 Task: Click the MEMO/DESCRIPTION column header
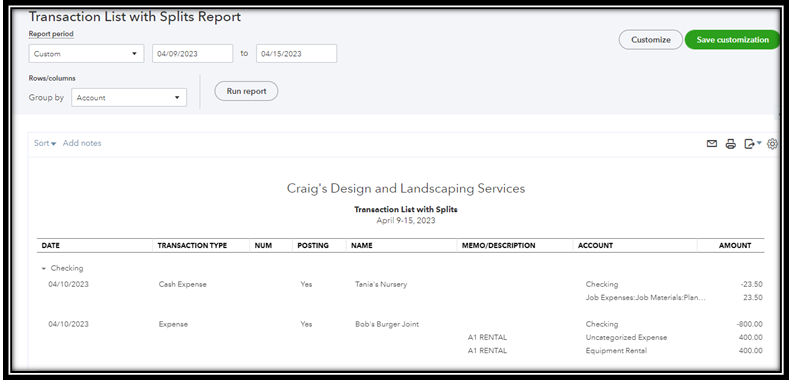point(499,246)
